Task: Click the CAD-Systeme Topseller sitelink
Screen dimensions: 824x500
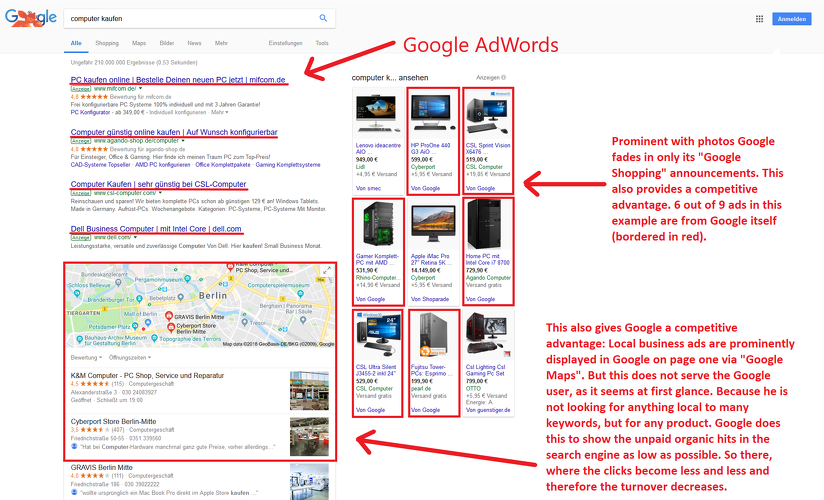Action: point(100,165)
